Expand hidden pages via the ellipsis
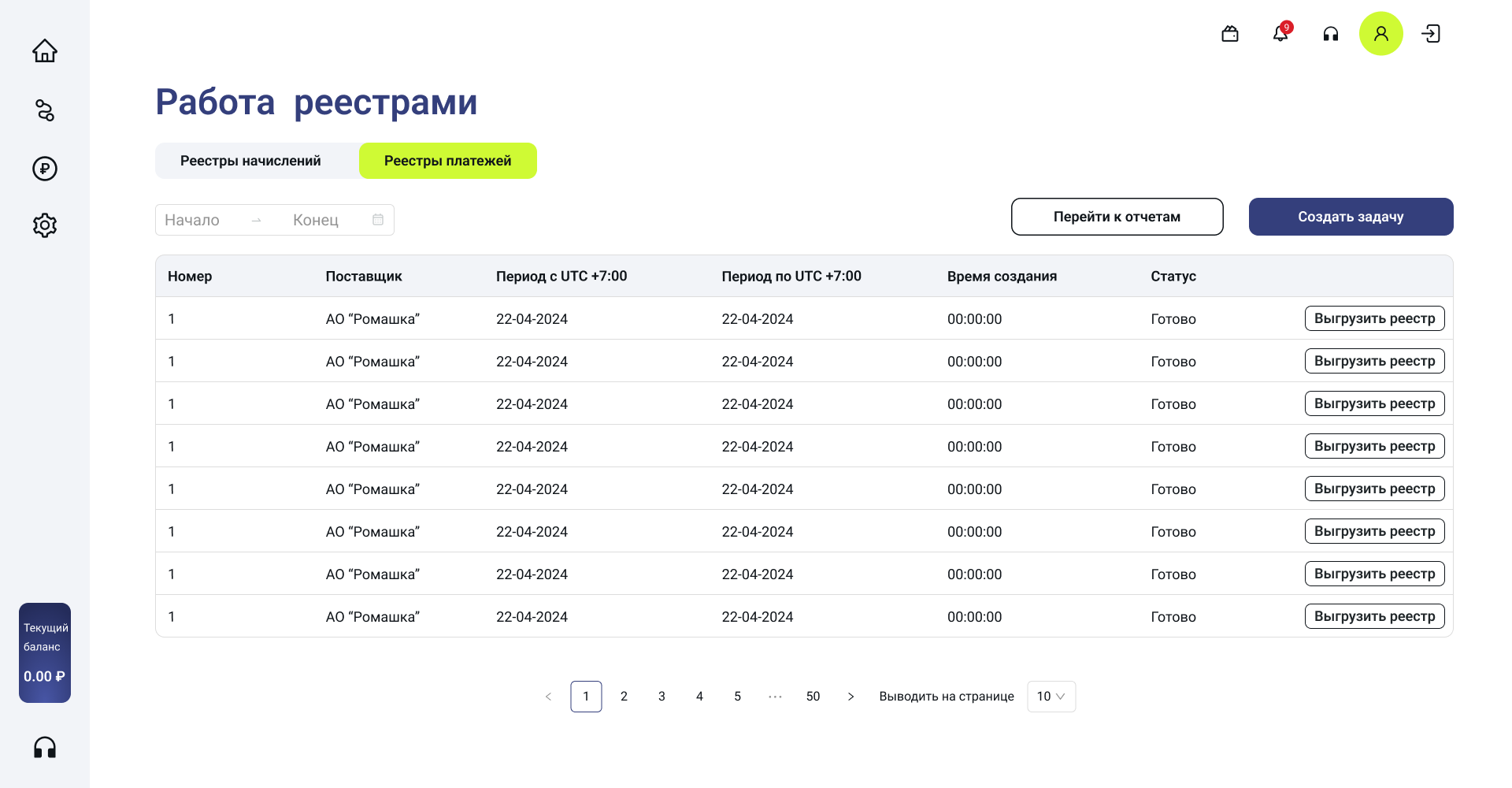This screenshot has width=1512, height=788. (x=775, y=697)
